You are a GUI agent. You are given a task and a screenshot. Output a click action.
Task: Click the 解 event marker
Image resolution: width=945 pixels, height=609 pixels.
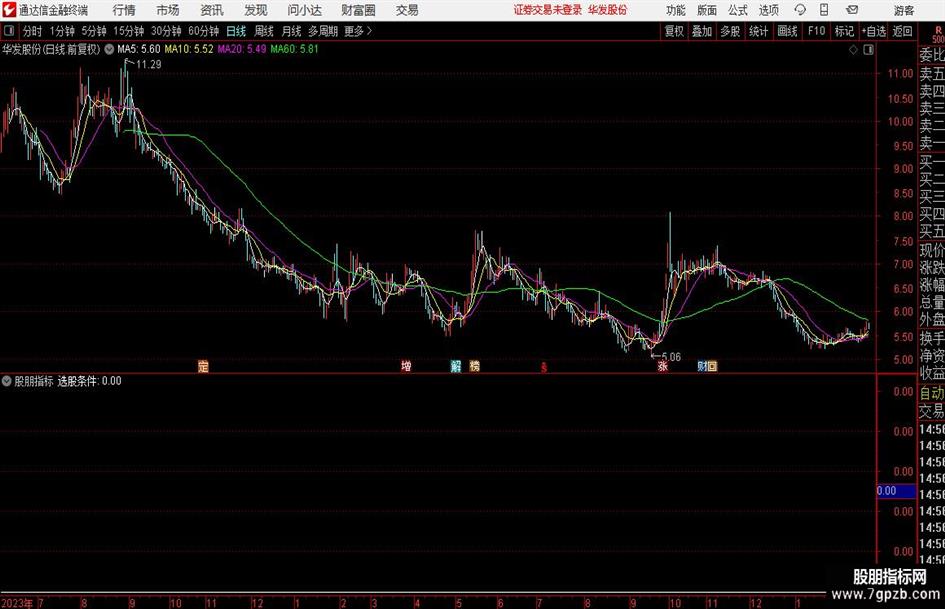click(456, 366)
